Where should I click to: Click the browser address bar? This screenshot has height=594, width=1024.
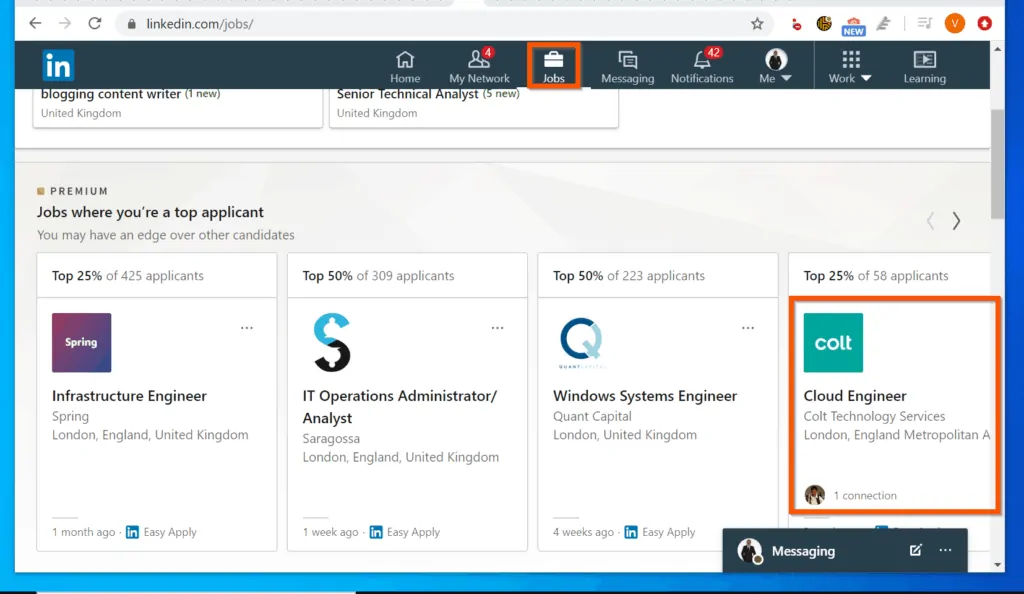point(200,23)
